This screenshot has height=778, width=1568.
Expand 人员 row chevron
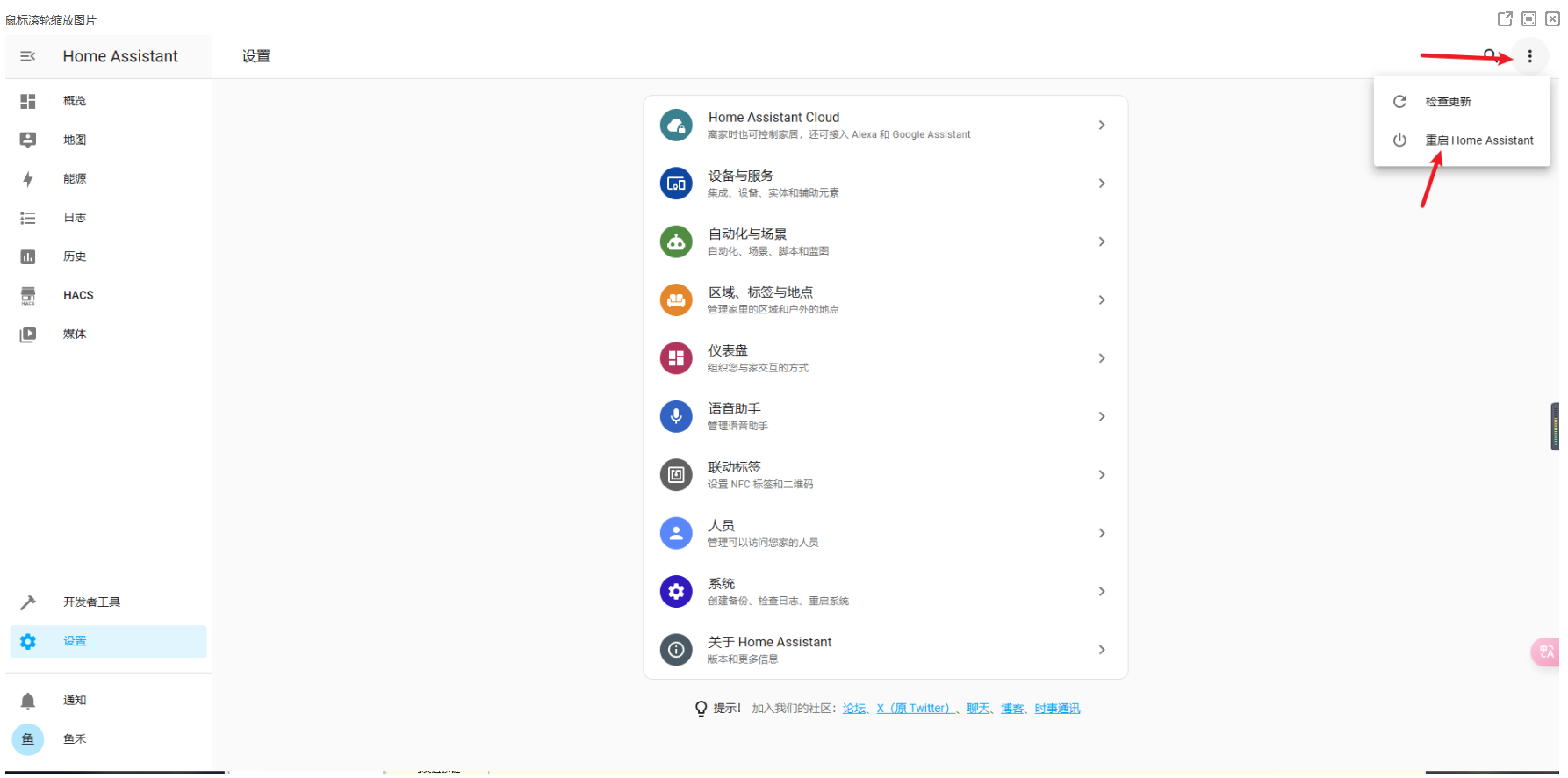point(1102,533)
